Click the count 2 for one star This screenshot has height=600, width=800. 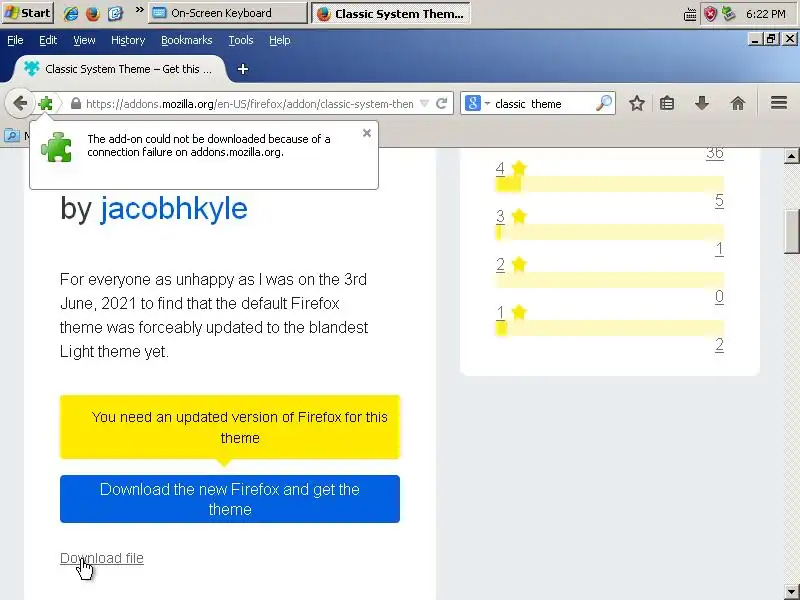coord(719,345)
